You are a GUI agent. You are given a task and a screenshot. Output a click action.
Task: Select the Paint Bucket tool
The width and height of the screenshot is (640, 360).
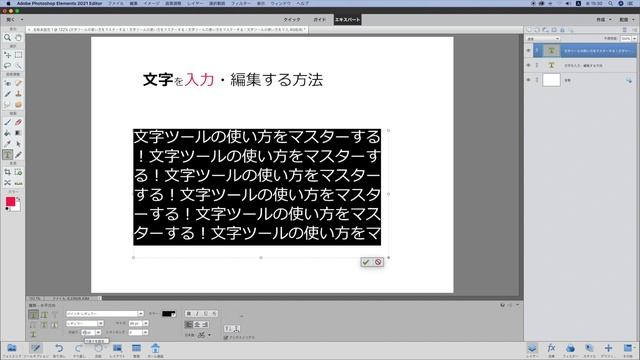(7, 133)
